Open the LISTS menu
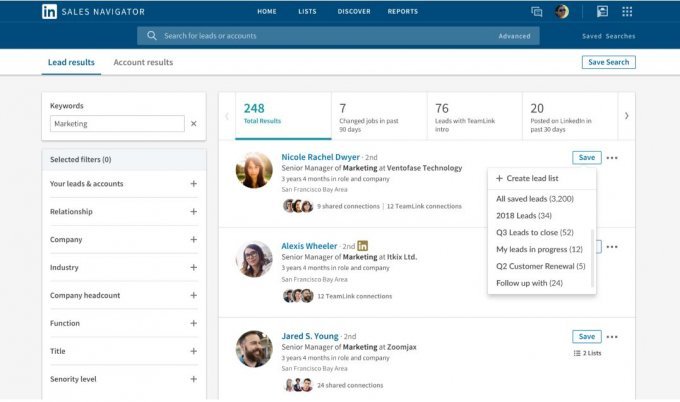 click(x=307, y=12)
